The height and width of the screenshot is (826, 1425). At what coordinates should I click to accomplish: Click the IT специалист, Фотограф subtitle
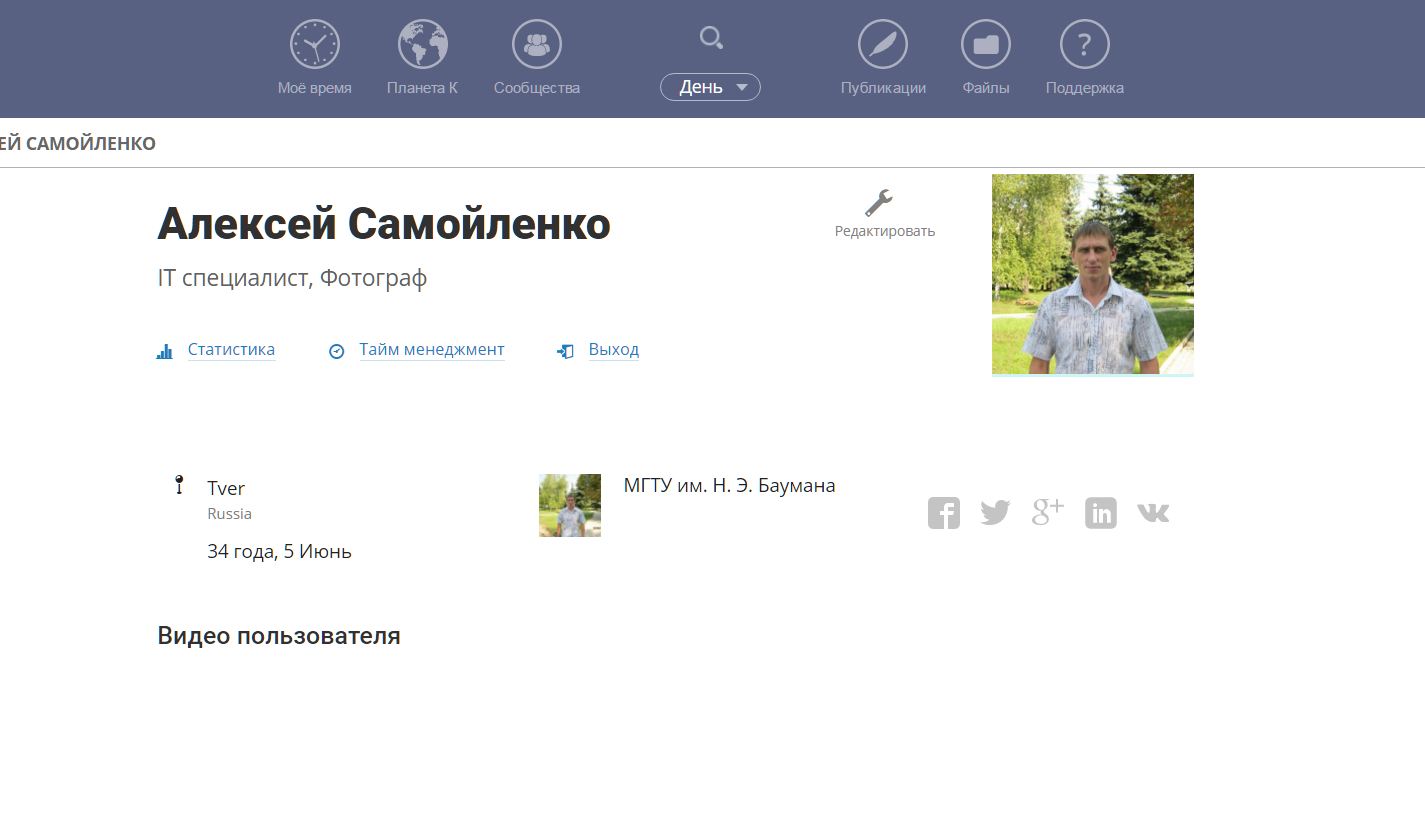(292, 278)
